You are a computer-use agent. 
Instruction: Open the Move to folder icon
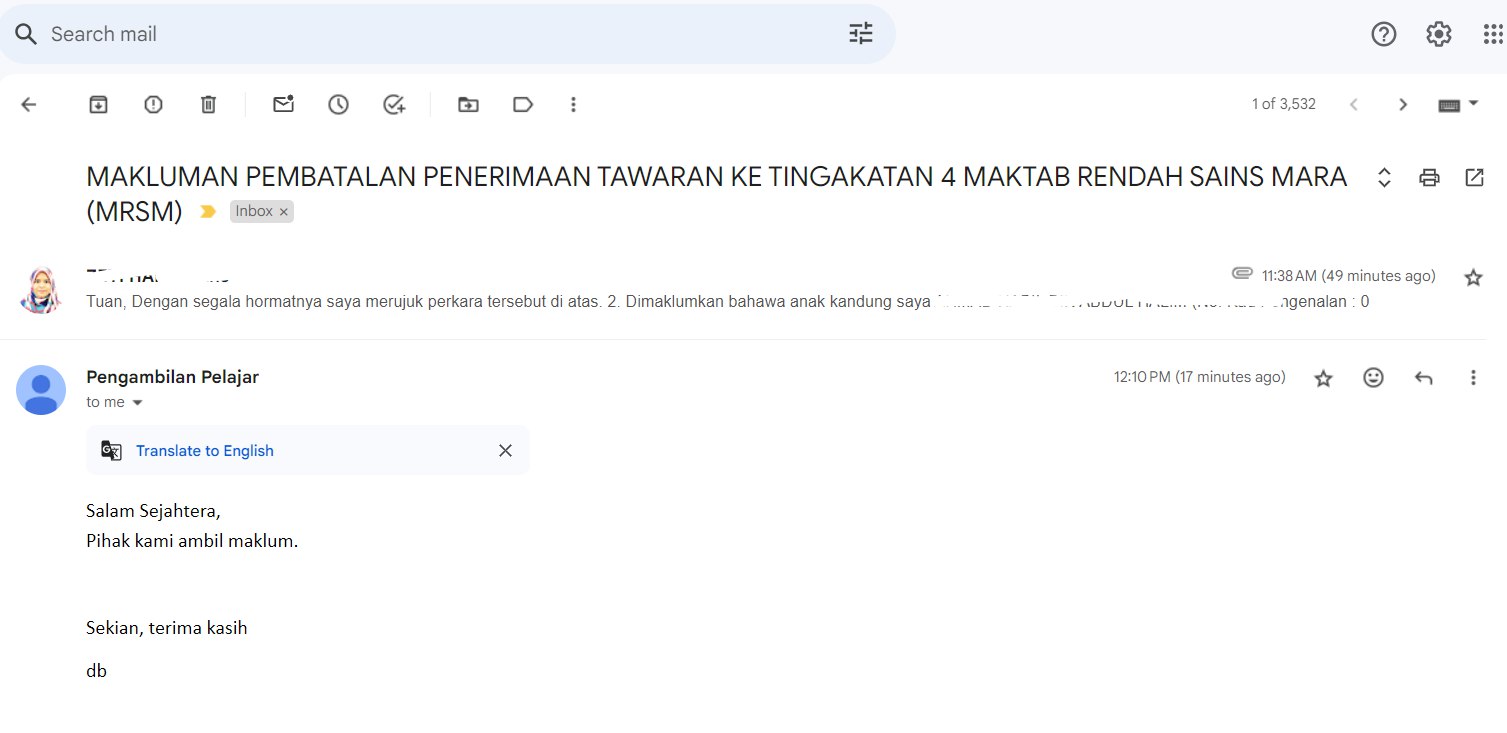pos(468,104)
